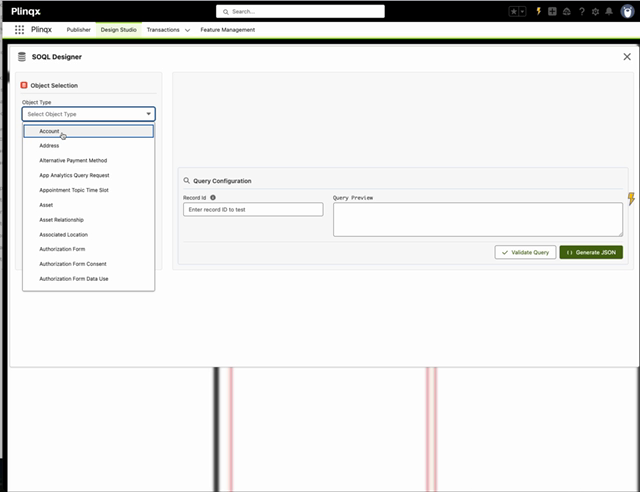
Task: Choose the Authorization Form Consent option
Action: click(x=89, y=264)
